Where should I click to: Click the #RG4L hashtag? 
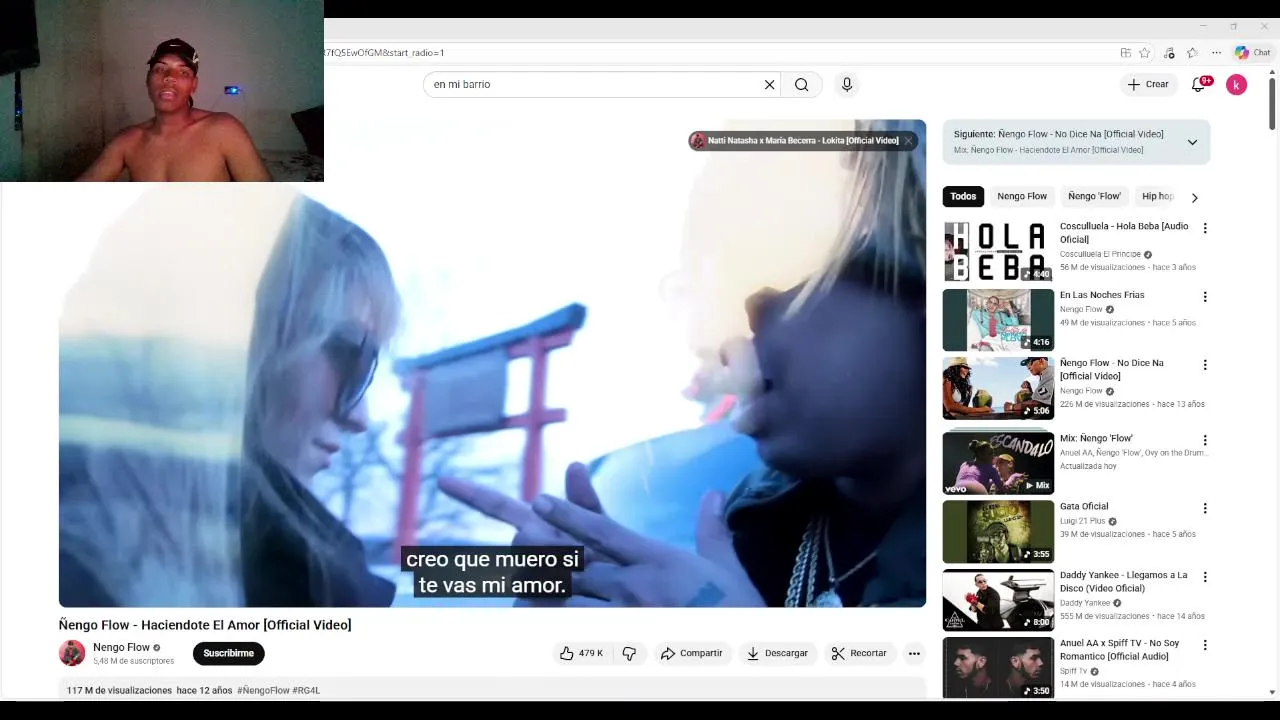[306, 690]
